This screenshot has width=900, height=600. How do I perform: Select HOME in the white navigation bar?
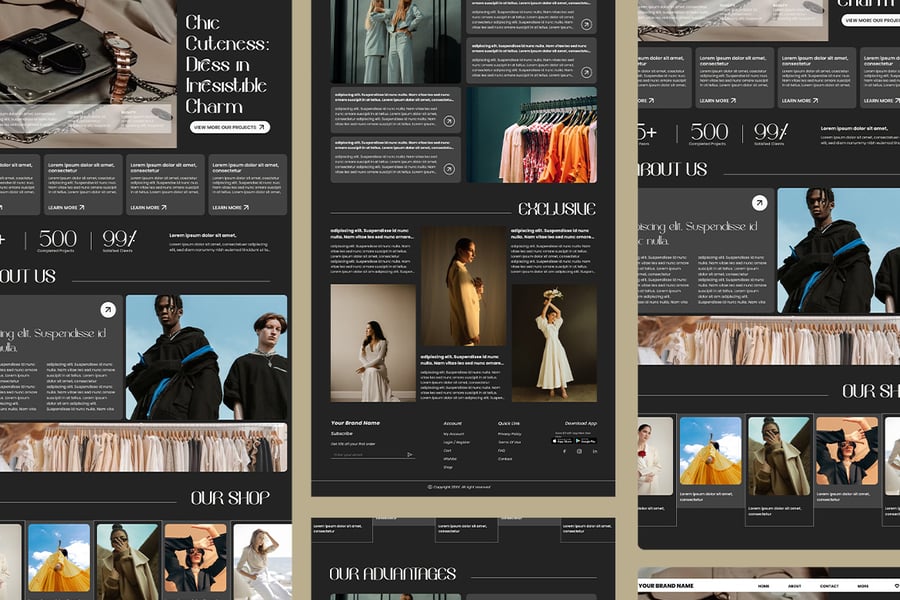tap(763, 585)
